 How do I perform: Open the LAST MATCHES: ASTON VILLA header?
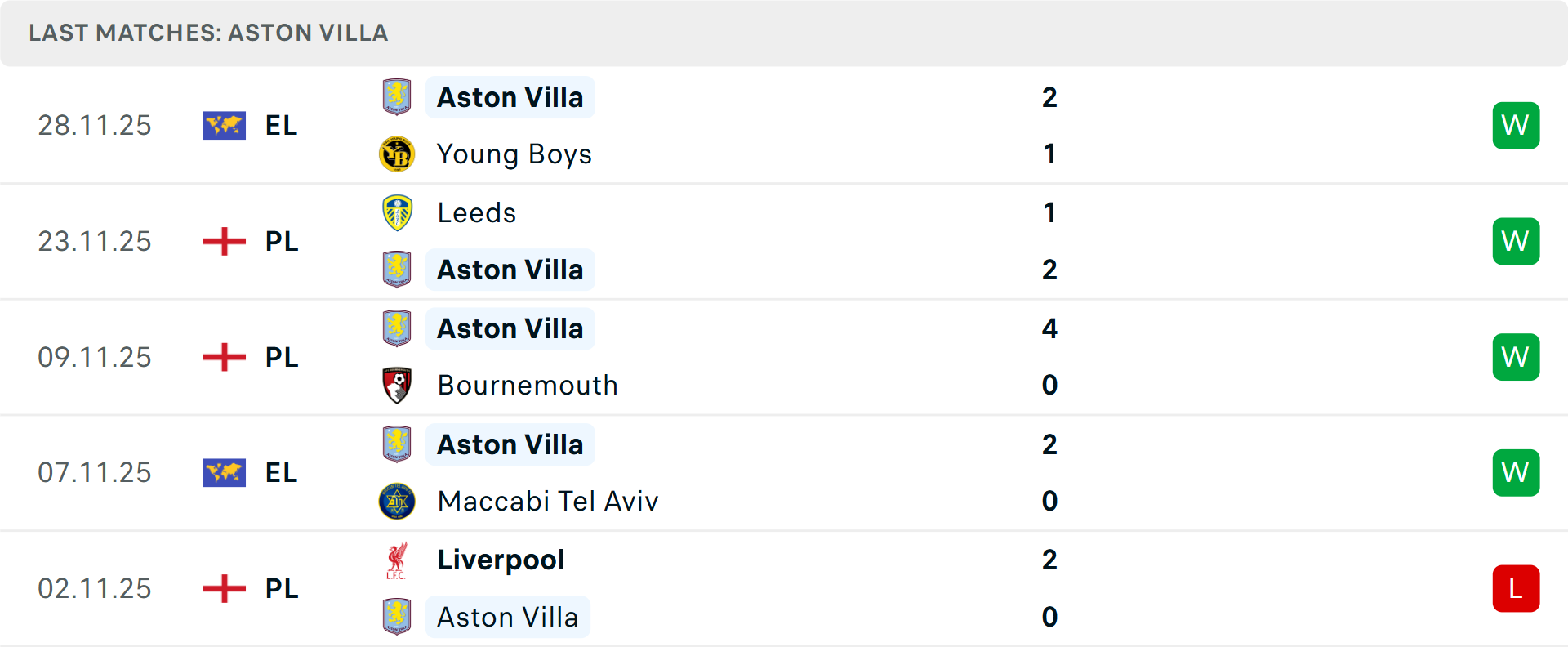pyautogui.click(x=207, y=33)
